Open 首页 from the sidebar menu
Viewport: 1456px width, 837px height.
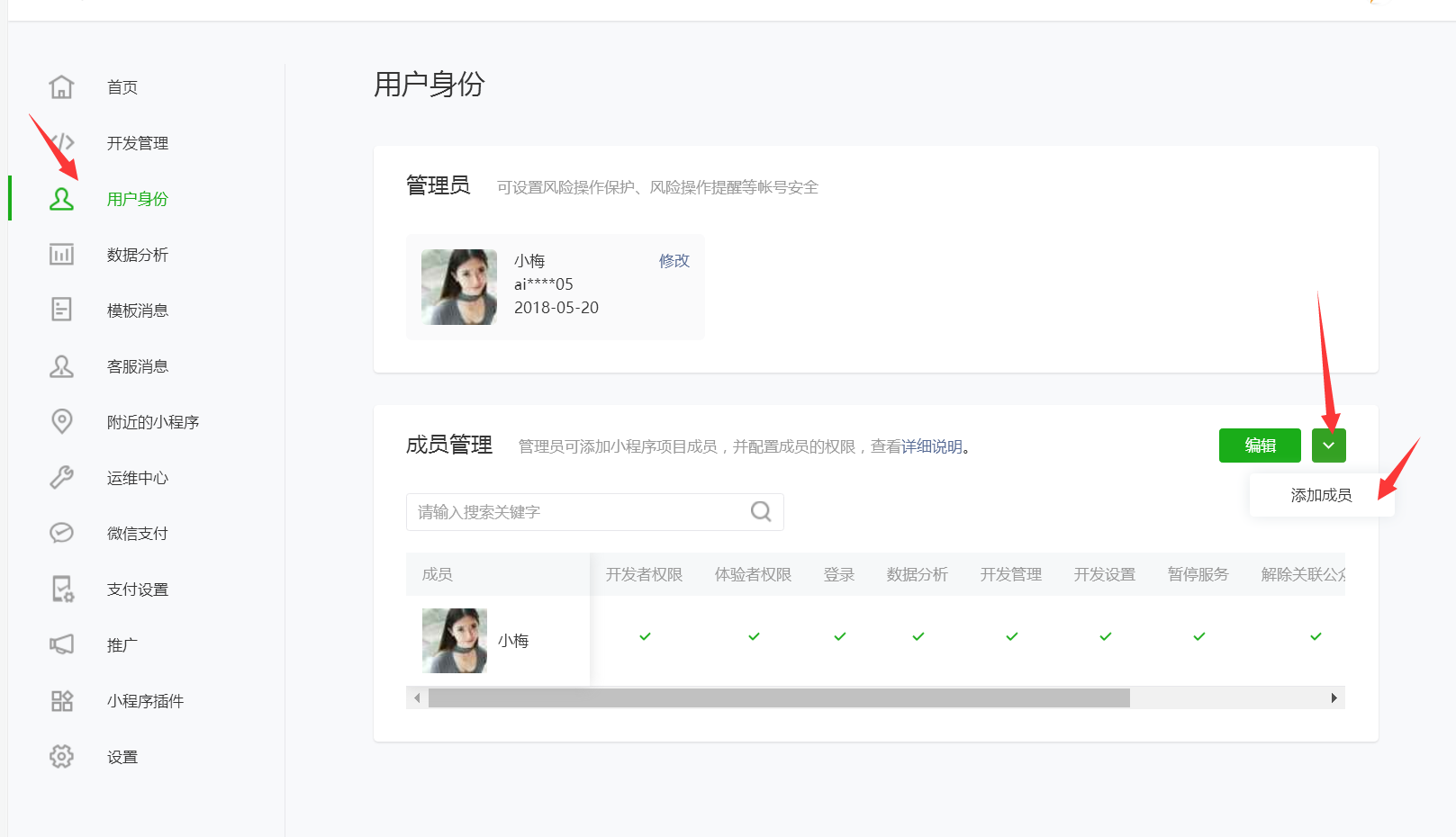pos(122,87)
